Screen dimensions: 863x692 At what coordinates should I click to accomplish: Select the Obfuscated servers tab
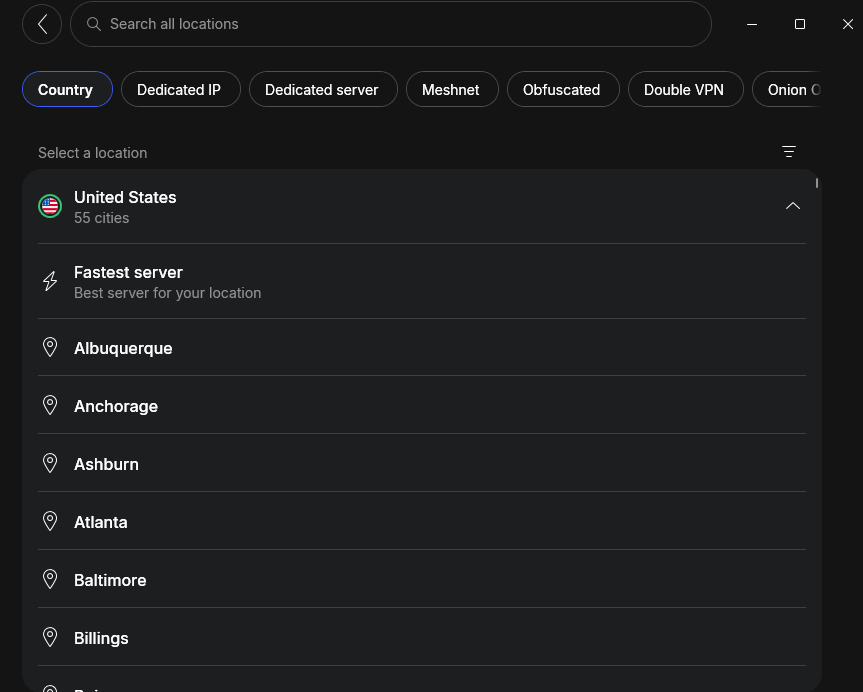(563, 89)
